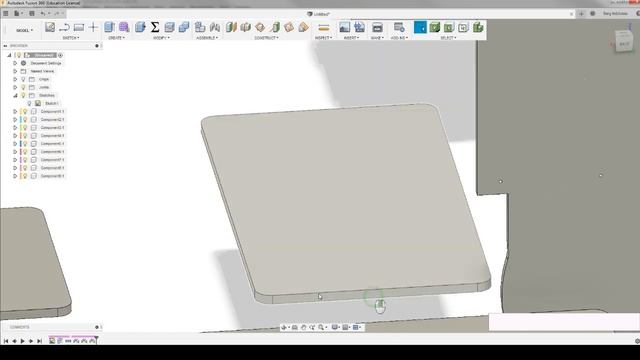Open the SKETCH menu

pyautogui.click(x=71, y=38)
